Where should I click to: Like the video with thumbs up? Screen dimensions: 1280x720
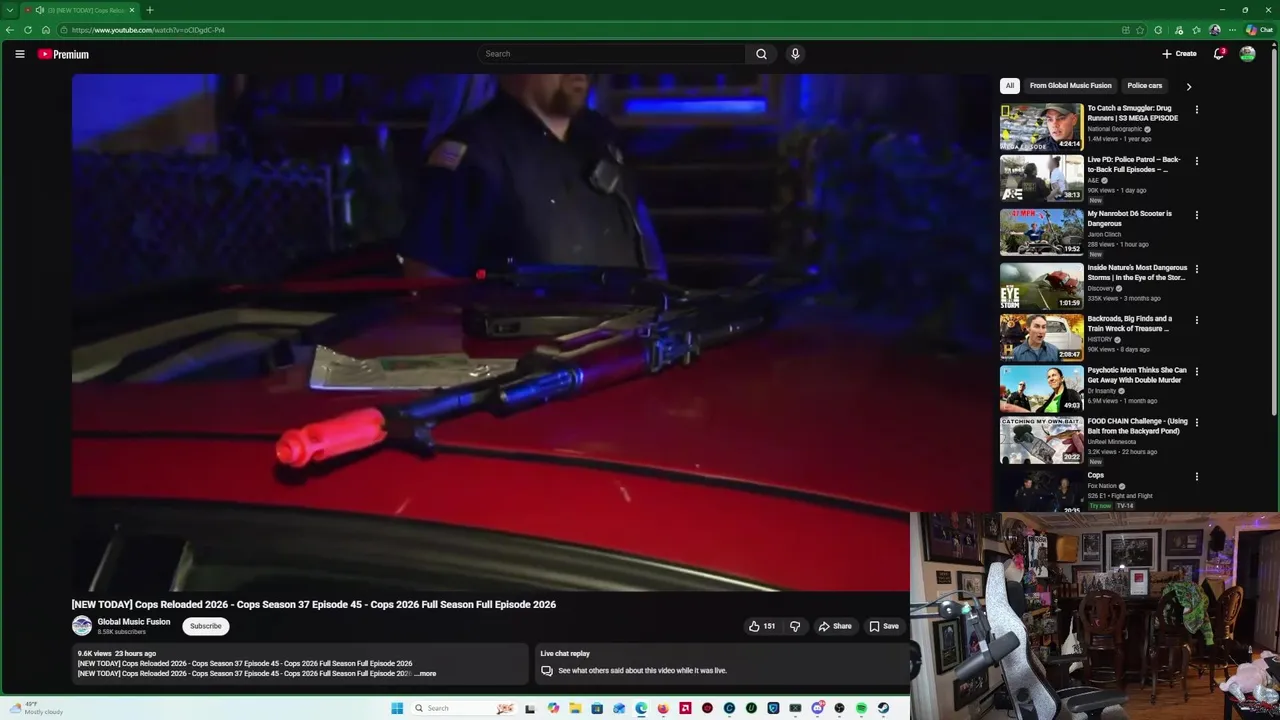tap(762, 626)
